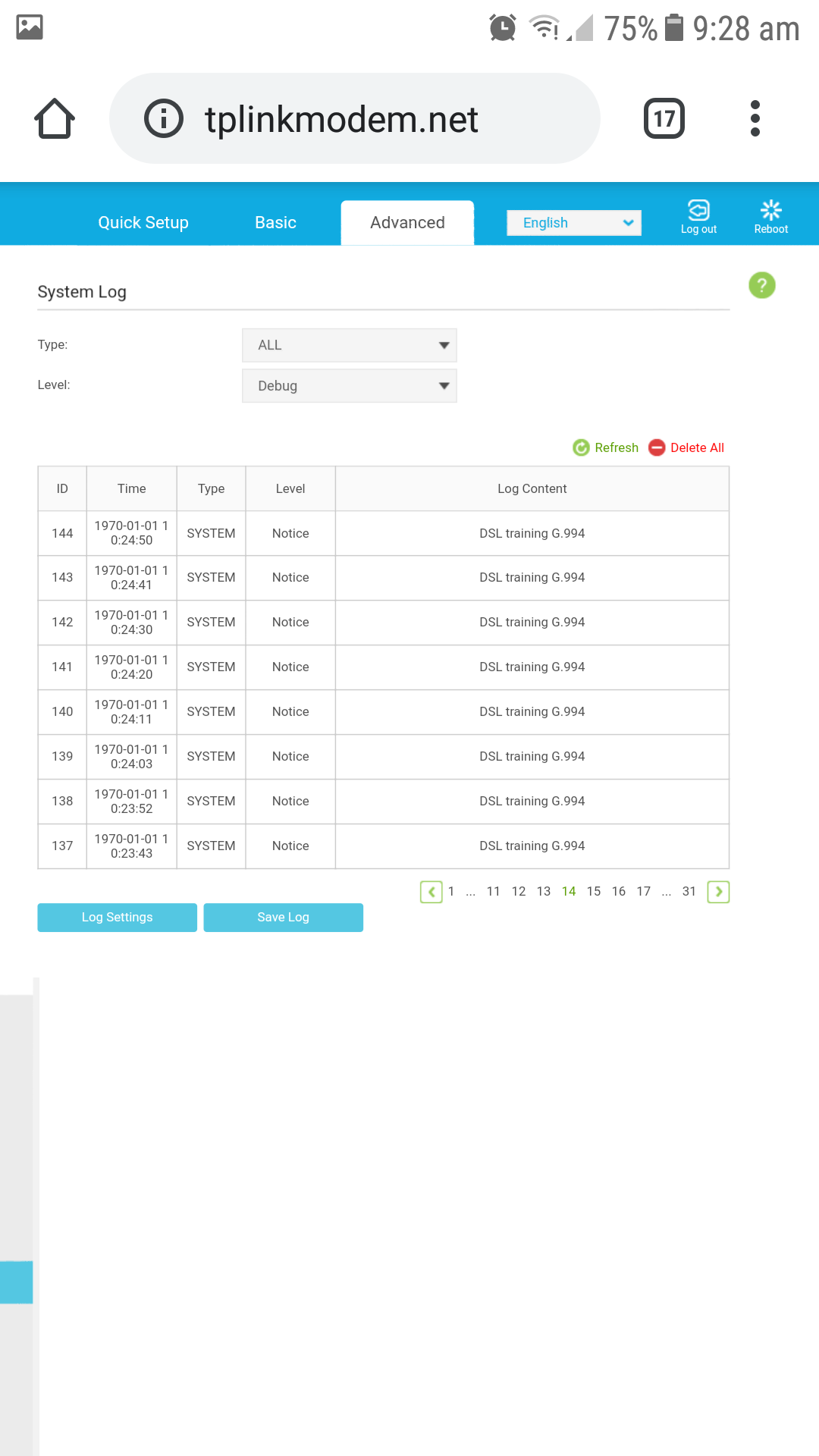Click the Log Settings button

coord(118,918)
